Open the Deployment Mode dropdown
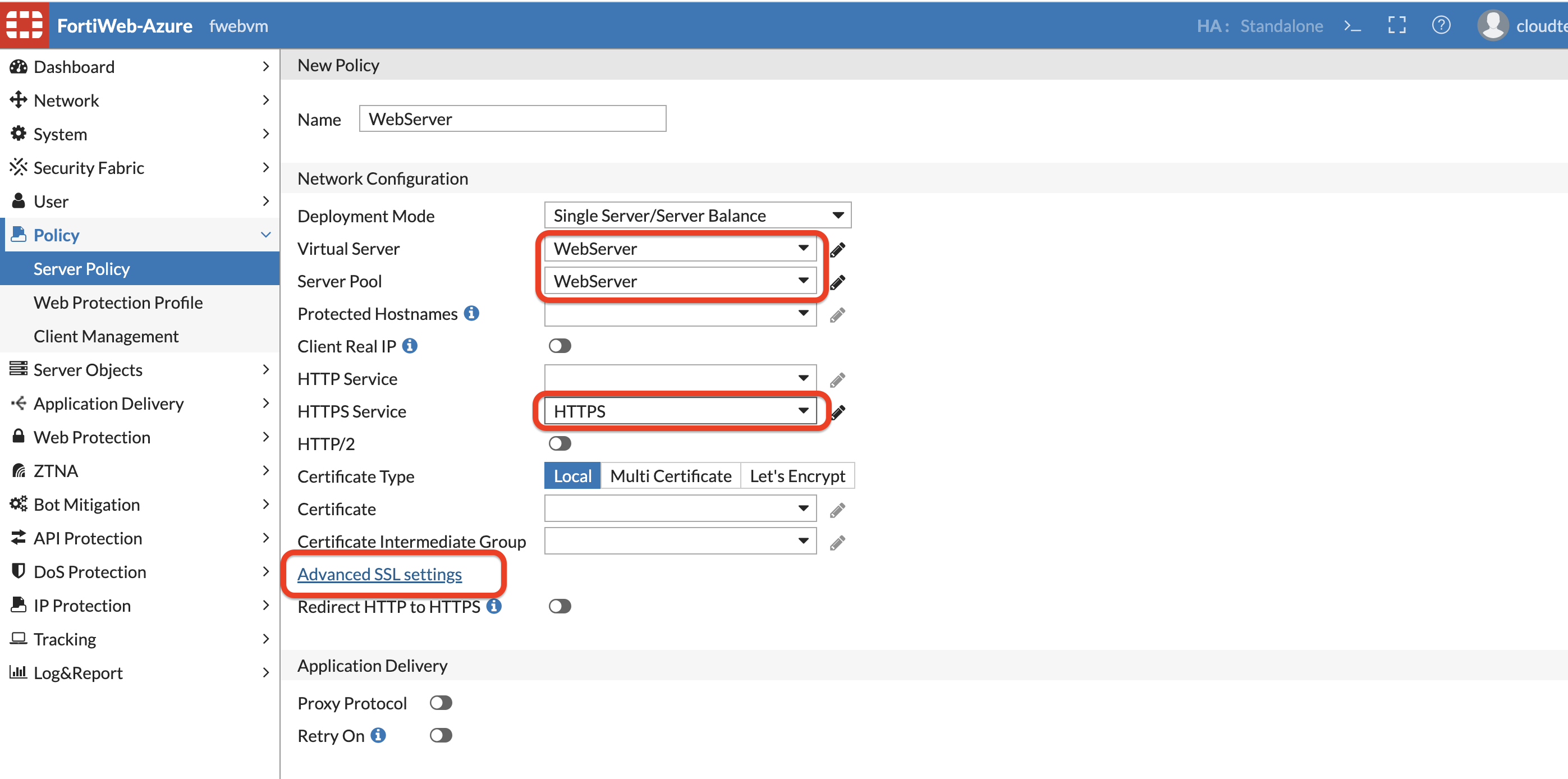The image size is (1568, 779). click(x=698, y=216)
